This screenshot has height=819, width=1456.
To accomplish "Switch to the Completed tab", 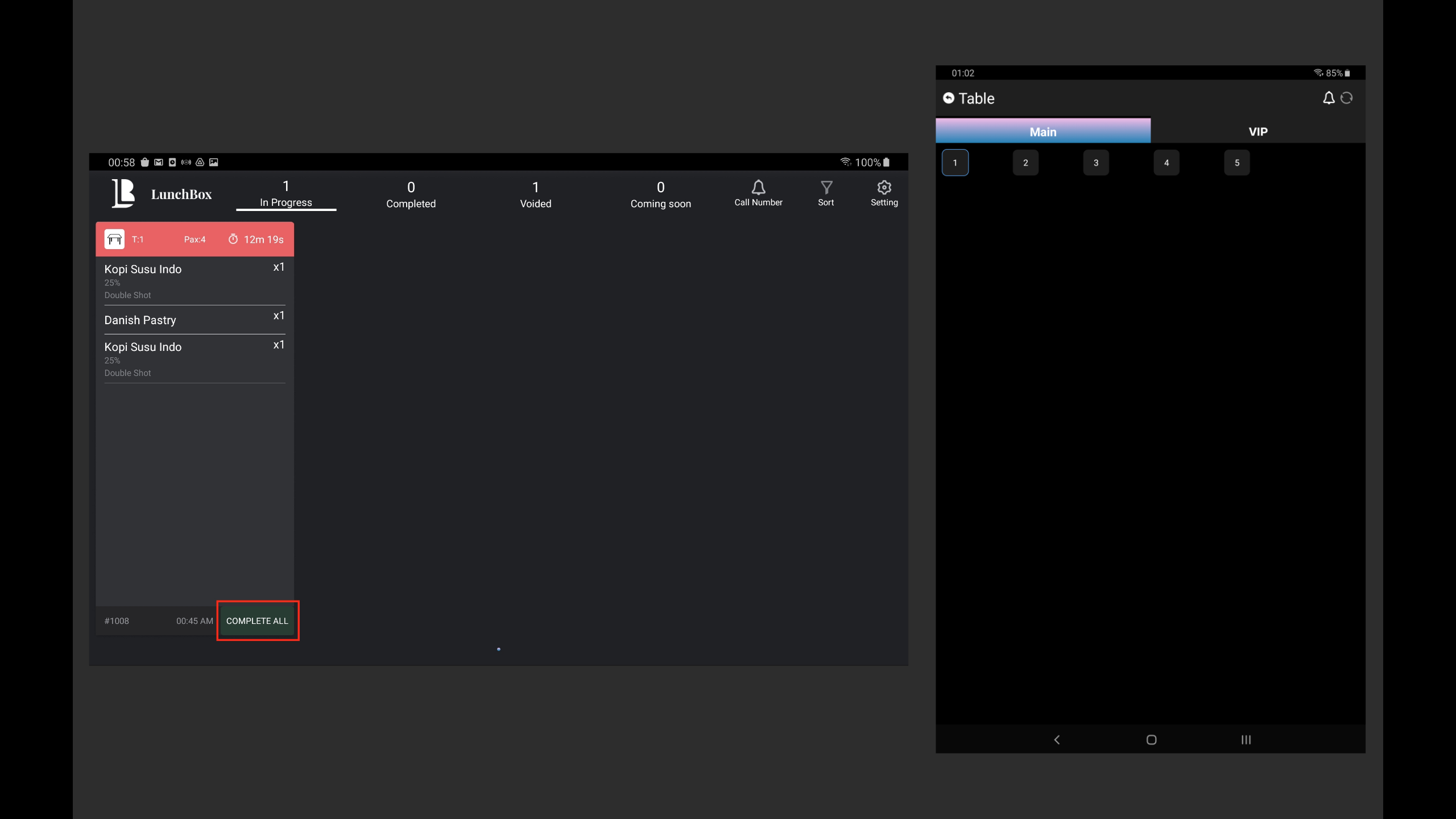I will [411, 194].
